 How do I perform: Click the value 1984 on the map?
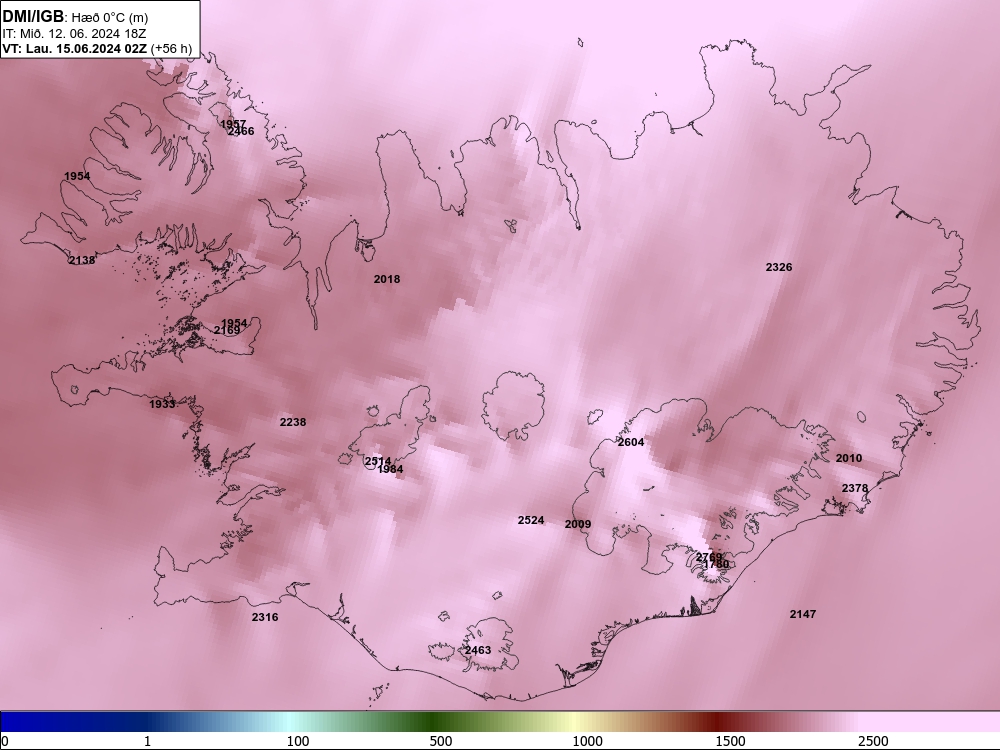[390, 469]
